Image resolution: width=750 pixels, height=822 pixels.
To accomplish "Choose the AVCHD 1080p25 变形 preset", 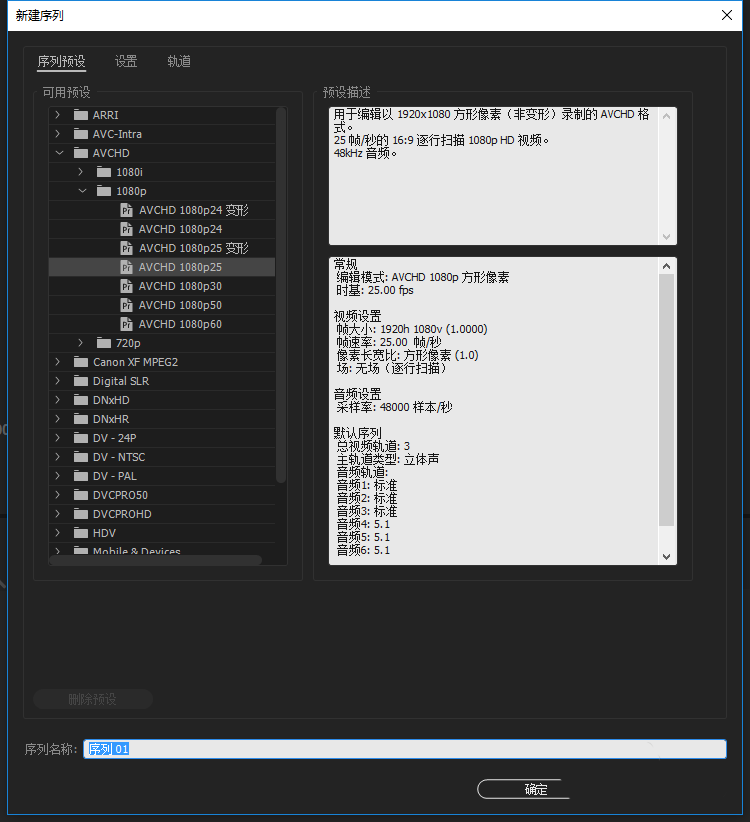I will (x=193, y=248).
